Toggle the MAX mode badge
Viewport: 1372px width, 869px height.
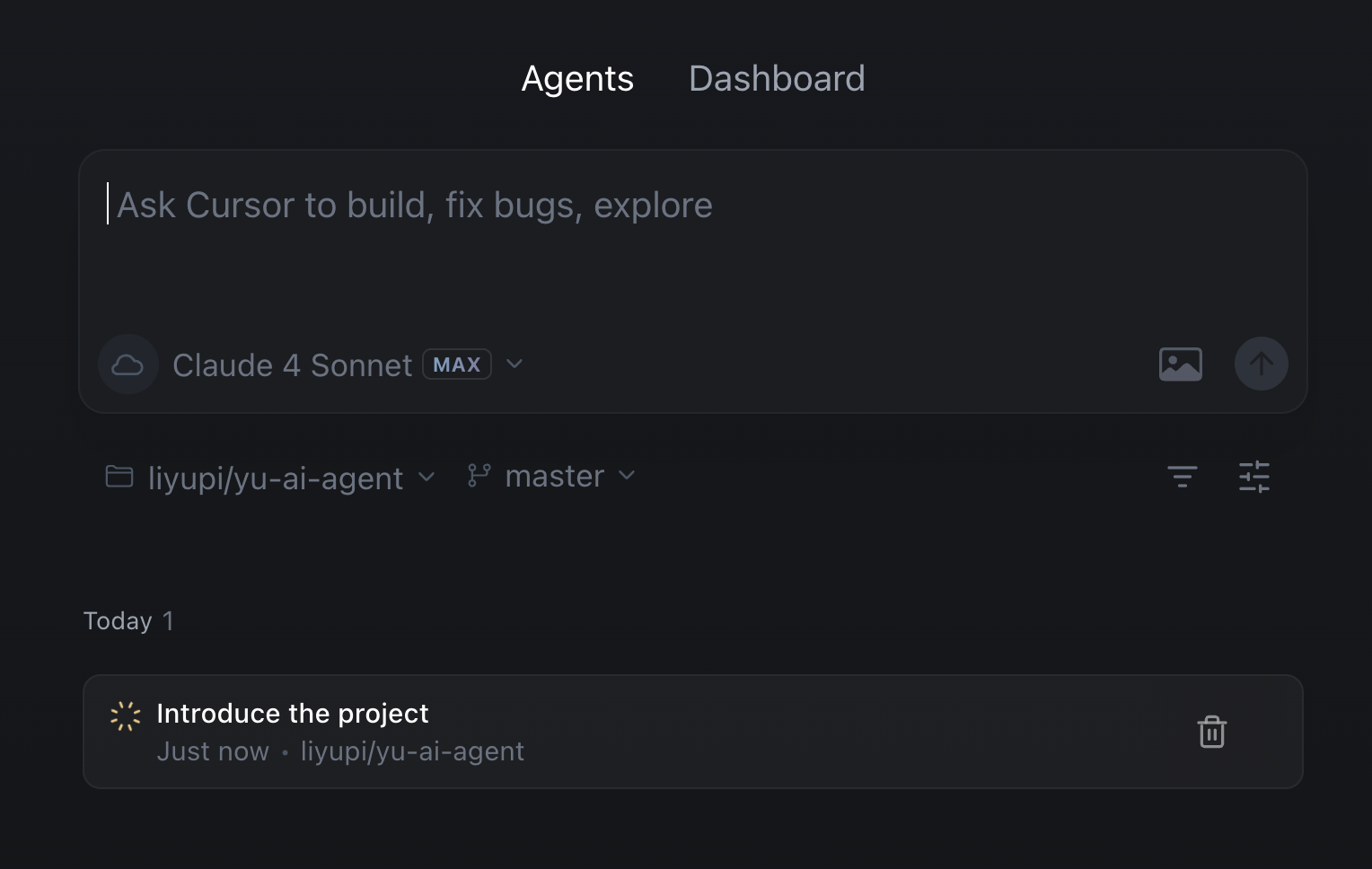point(457,364)
